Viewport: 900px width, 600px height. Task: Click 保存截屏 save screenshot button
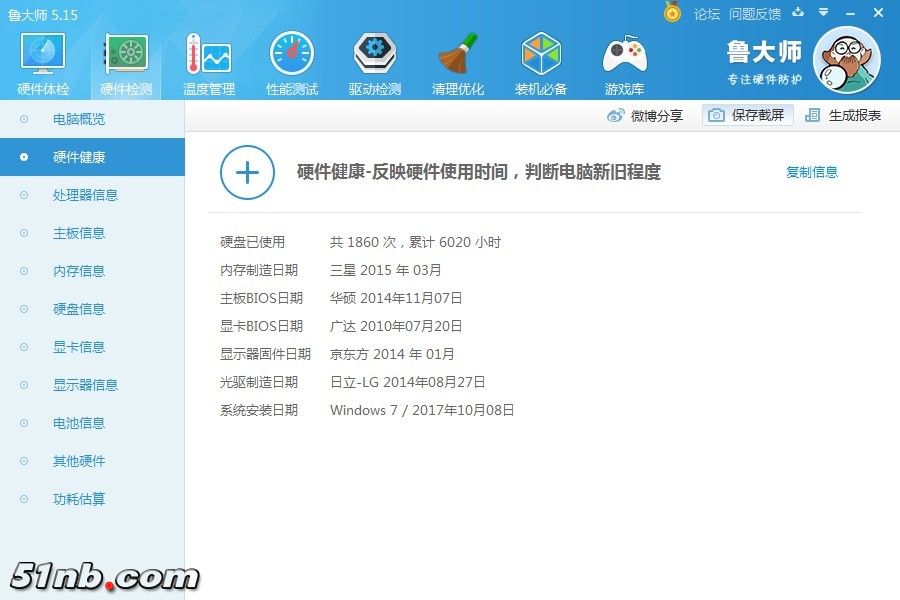click(x=748, y=115)
